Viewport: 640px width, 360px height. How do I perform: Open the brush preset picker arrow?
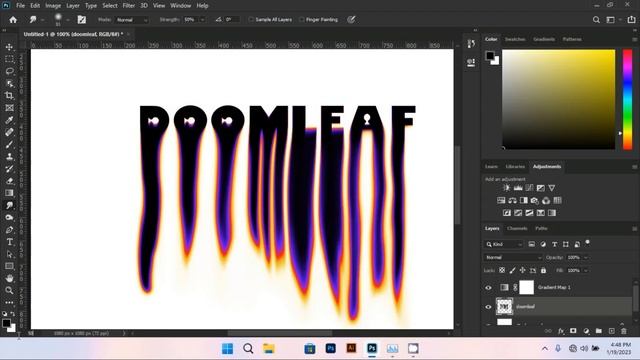click(68, 20)
